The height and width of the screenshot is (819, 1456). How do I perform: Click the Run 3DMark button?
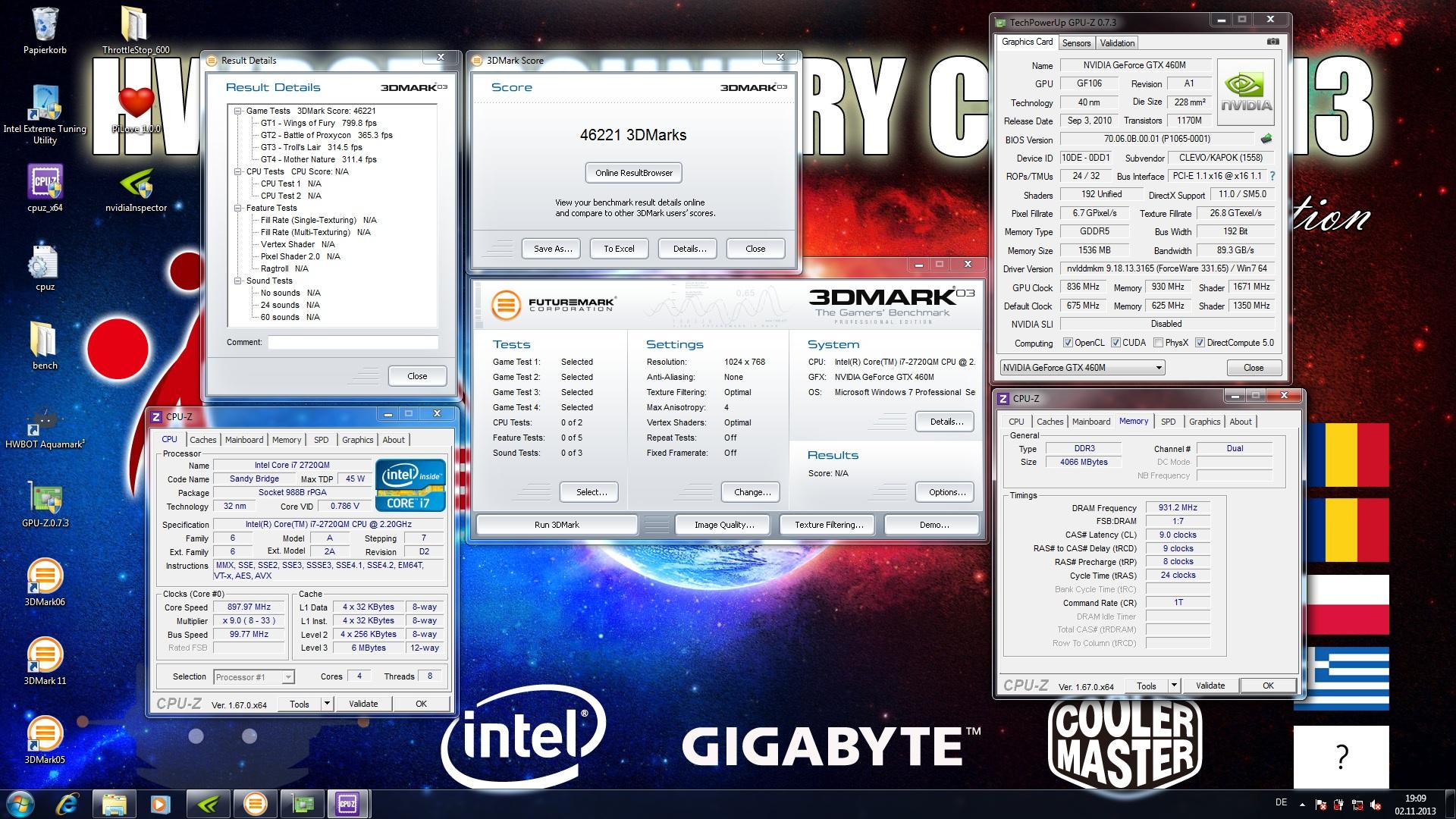(557, 525)
